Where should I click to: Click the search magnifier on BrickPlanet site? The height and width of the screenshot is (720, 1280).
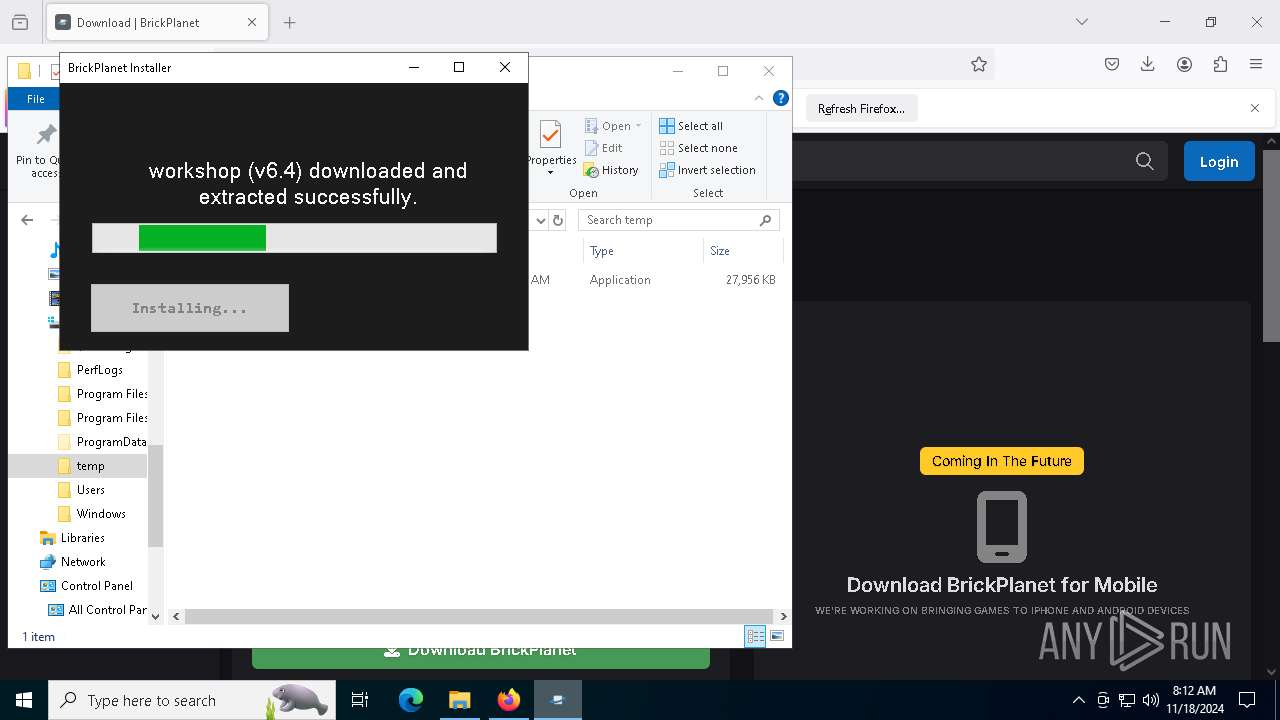pos(1145,161)
